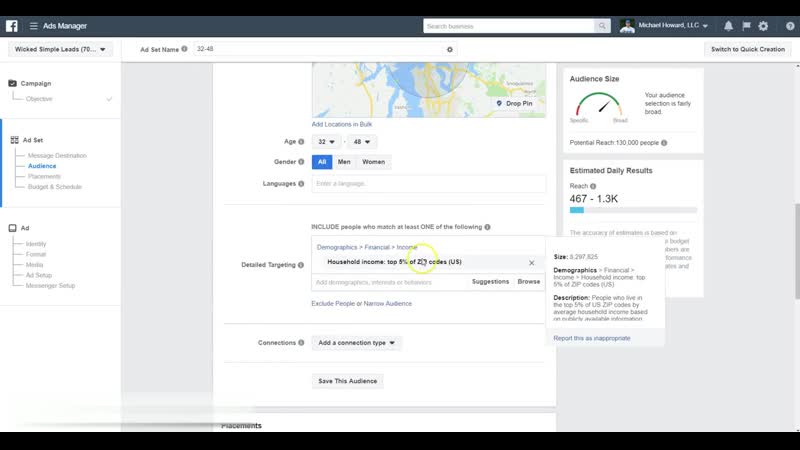
Task: Click the Audience Size gauge meter
Action: [x=598, y=106]
